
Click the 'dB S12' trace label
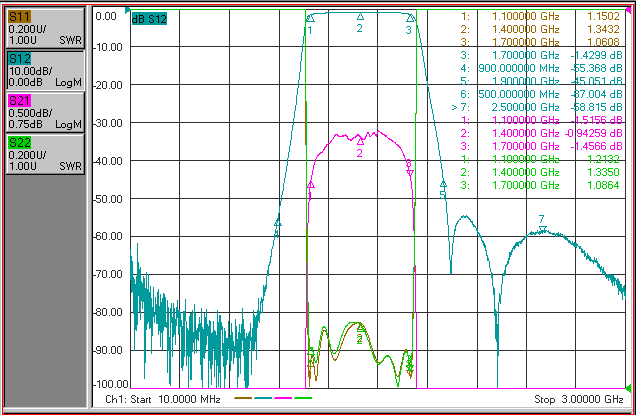coord(149,19)
